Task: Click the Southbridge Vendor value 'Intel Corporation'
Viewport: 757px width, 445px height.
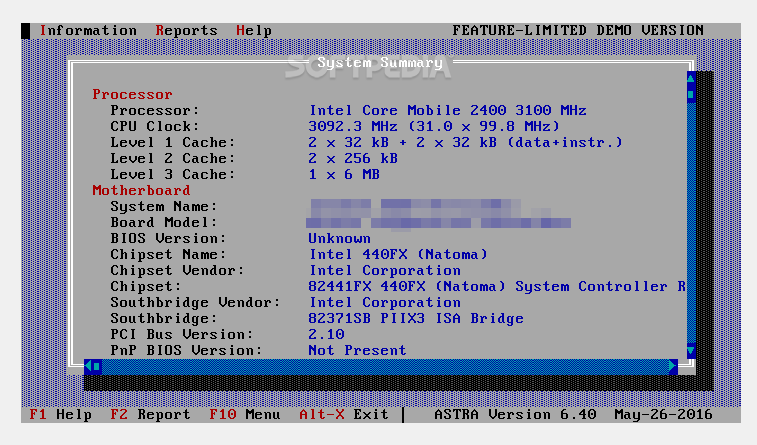Action: coord(385,302)
